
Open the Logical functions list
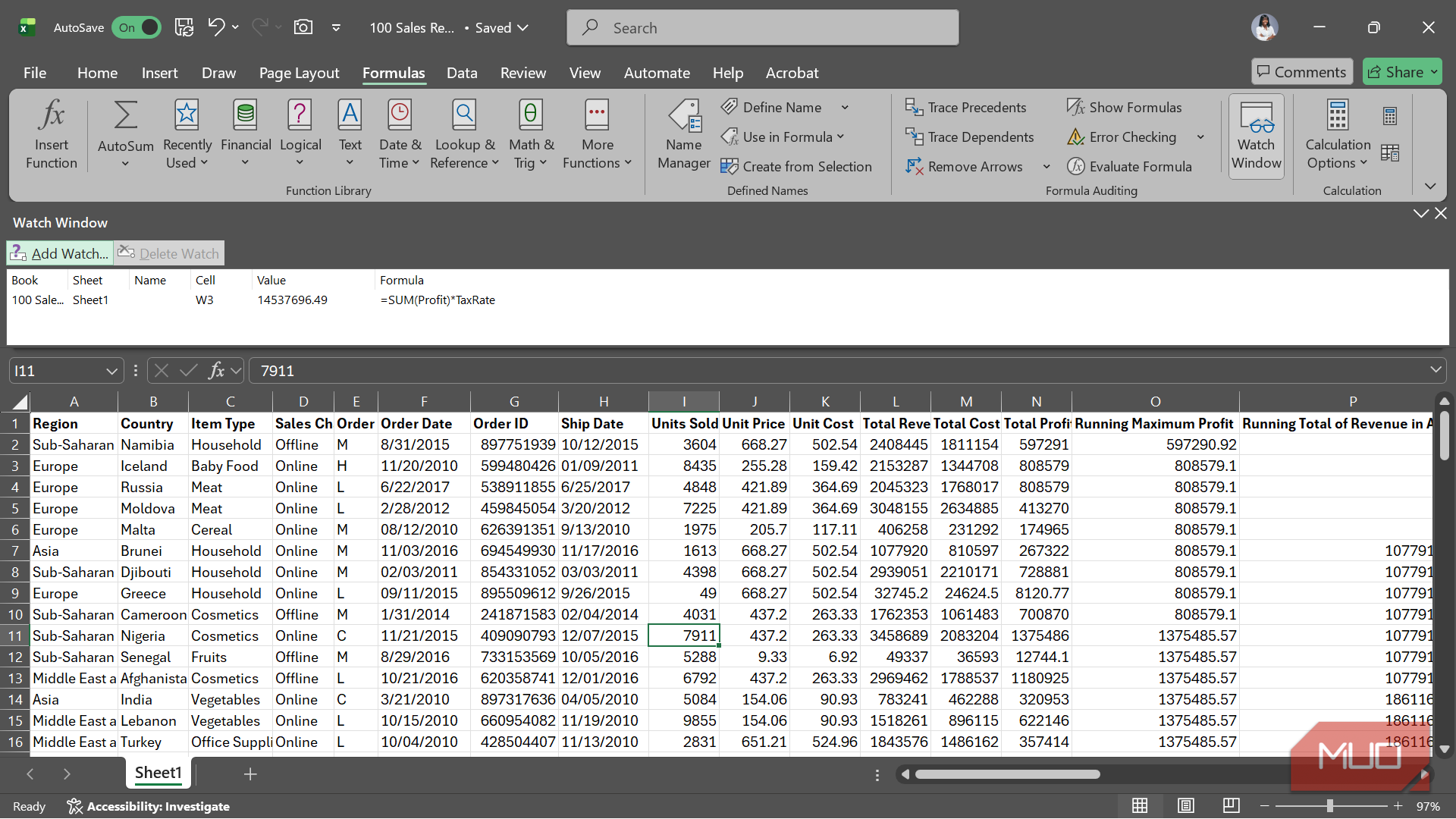coord(300,135)
